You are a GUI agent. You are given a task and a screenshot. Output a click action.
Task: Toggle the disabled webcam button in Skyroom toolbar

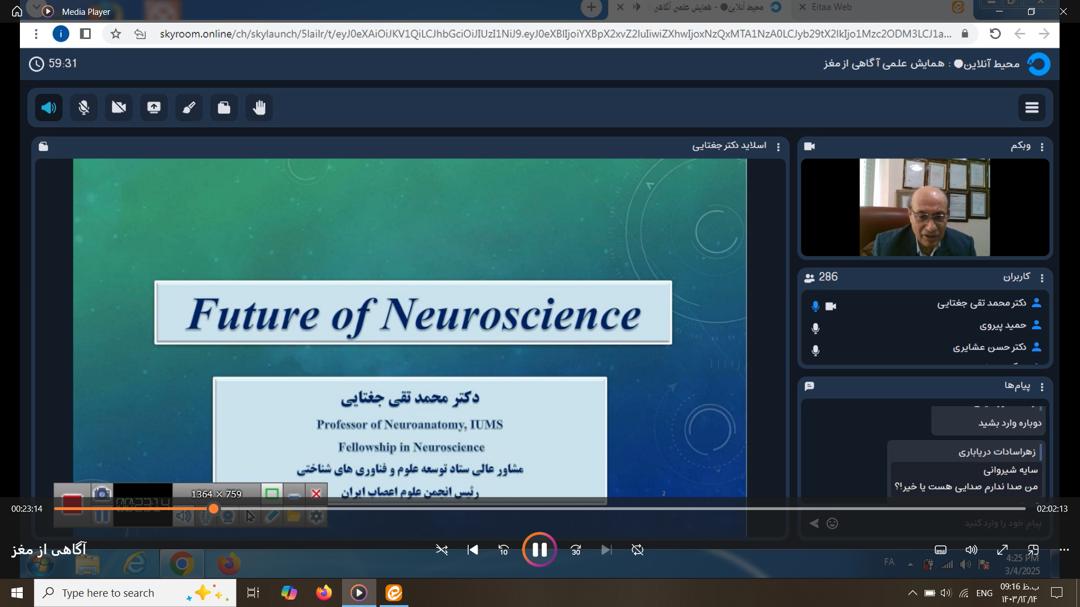[119, 107]
